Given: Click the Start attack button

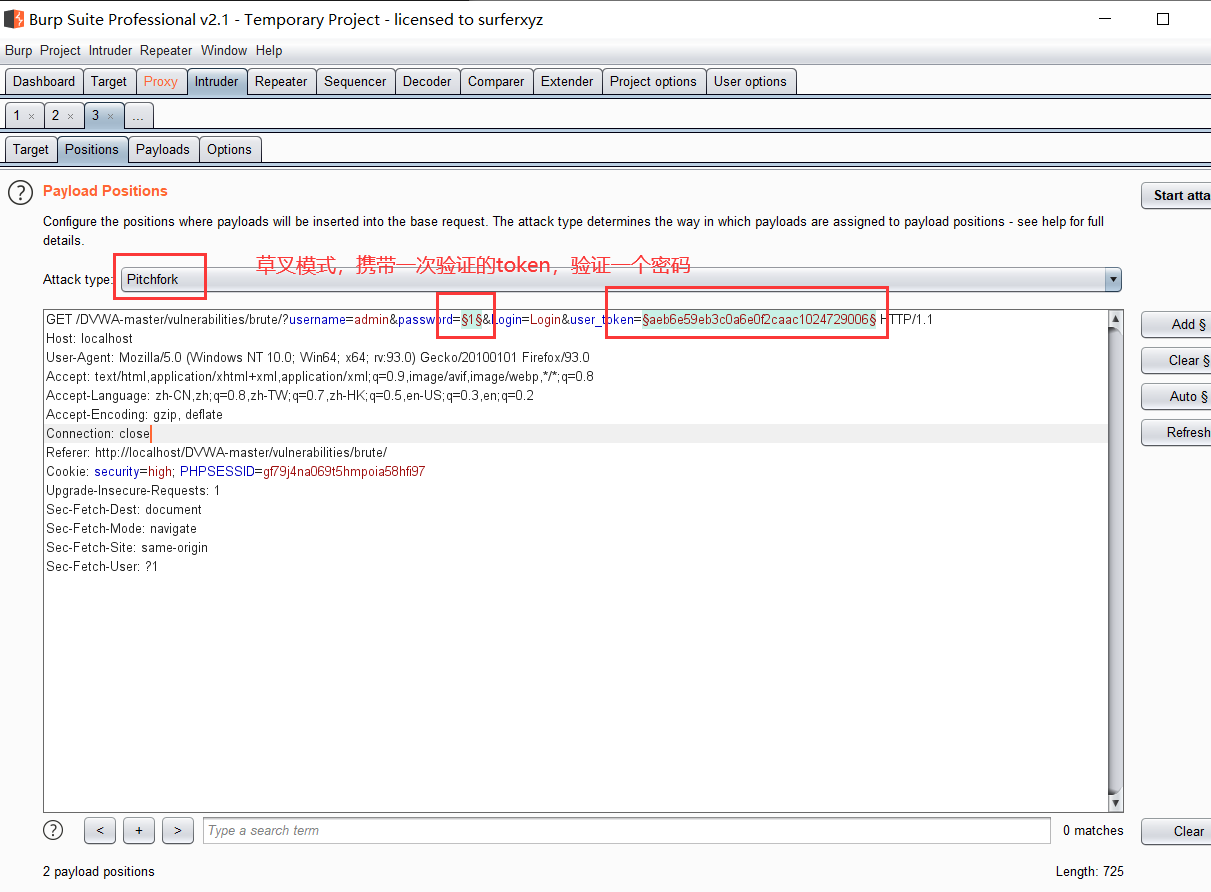Looking at the screenshot, I should pyautogui.click(x=1176, y=196).
